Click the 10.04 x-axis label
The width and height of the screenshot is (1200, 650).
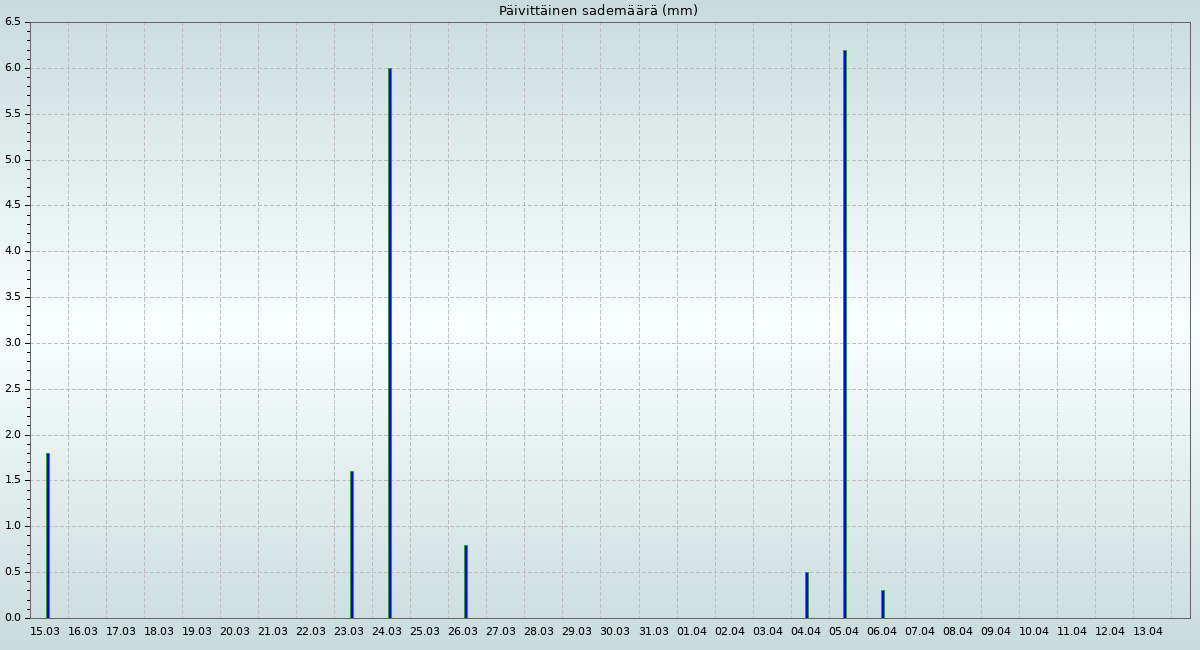(x=1034, y=632)
